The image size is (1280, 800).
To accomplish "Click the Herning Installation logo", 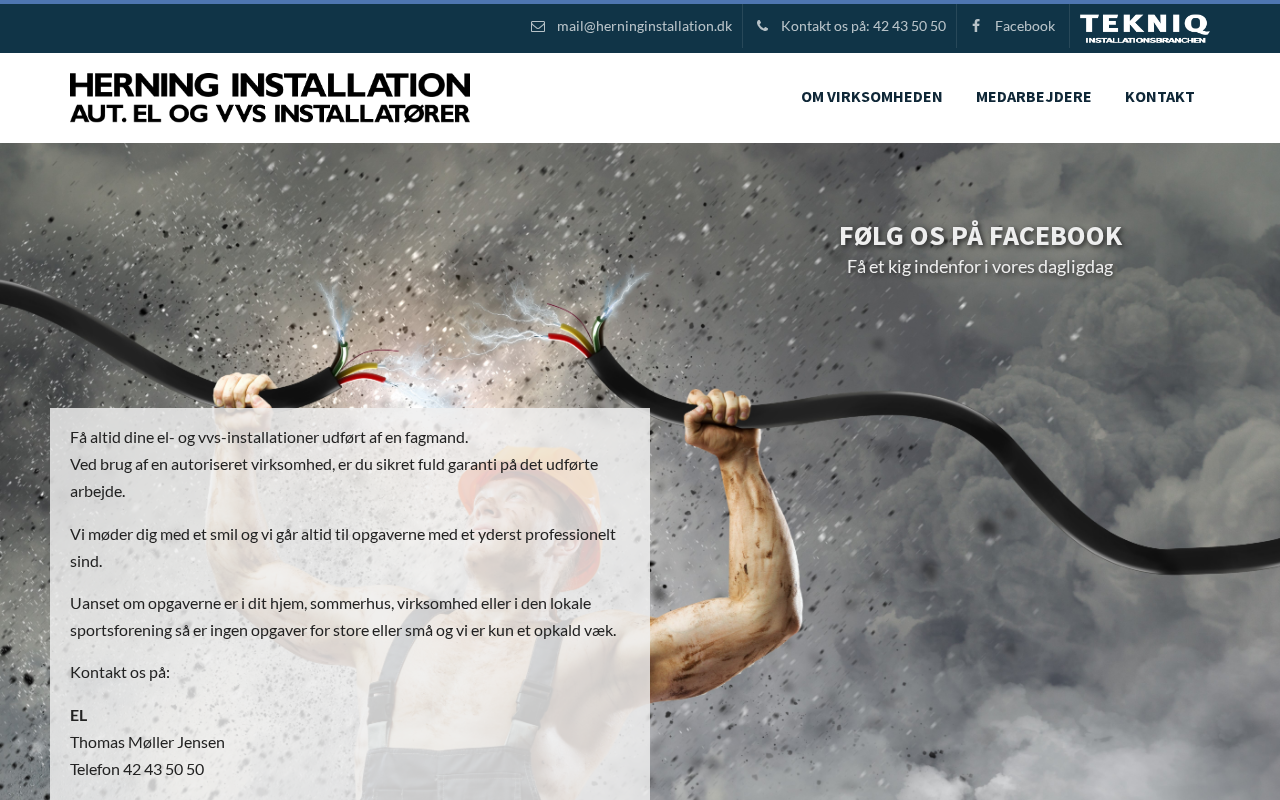I will (270, 98).
